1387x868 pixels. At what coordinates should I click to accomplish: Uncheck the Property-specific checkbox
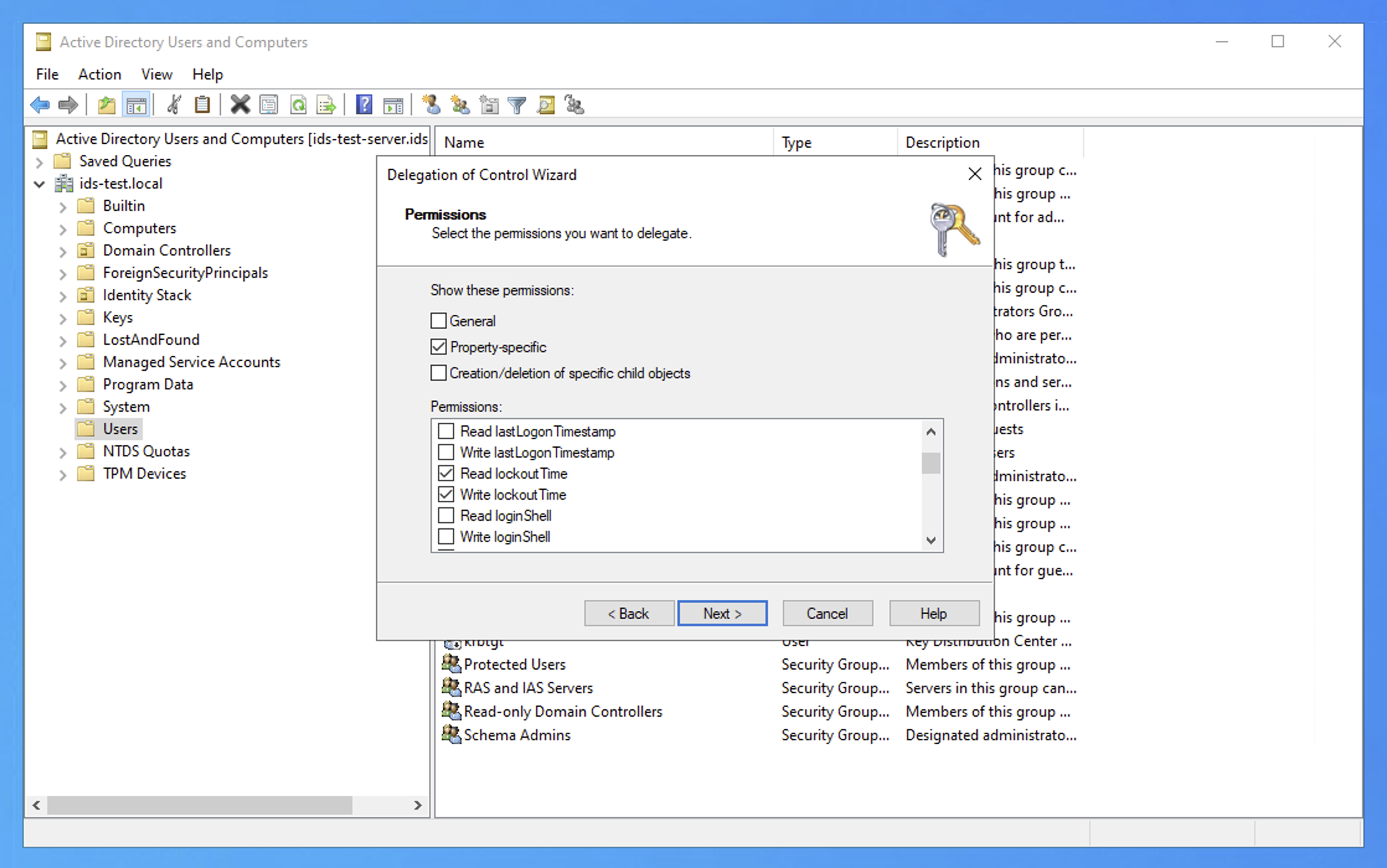[x=439, y=347]
